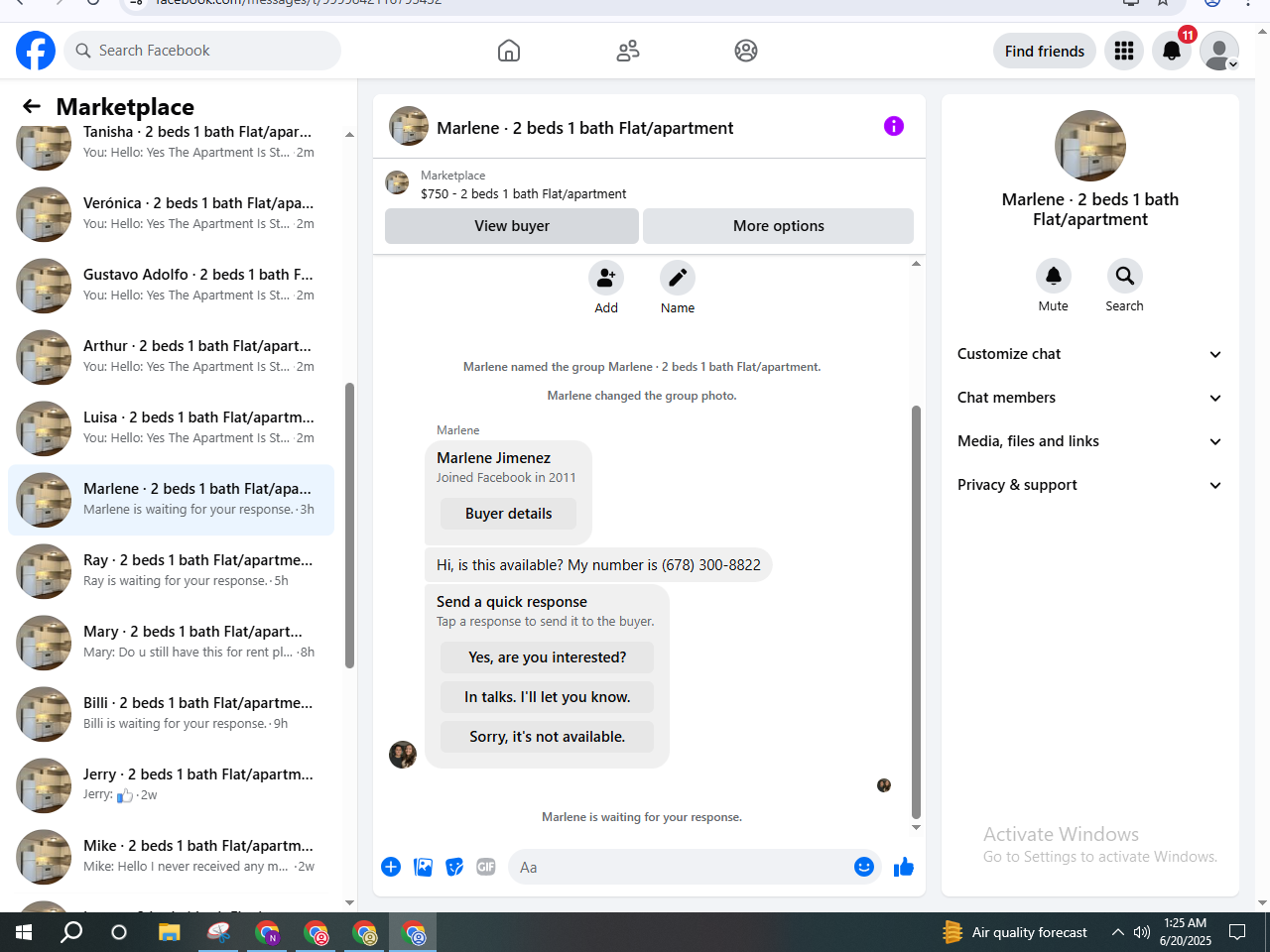1270x952 pixels.
Task: Expand Customize chat section
Action: click(1090, 354)
